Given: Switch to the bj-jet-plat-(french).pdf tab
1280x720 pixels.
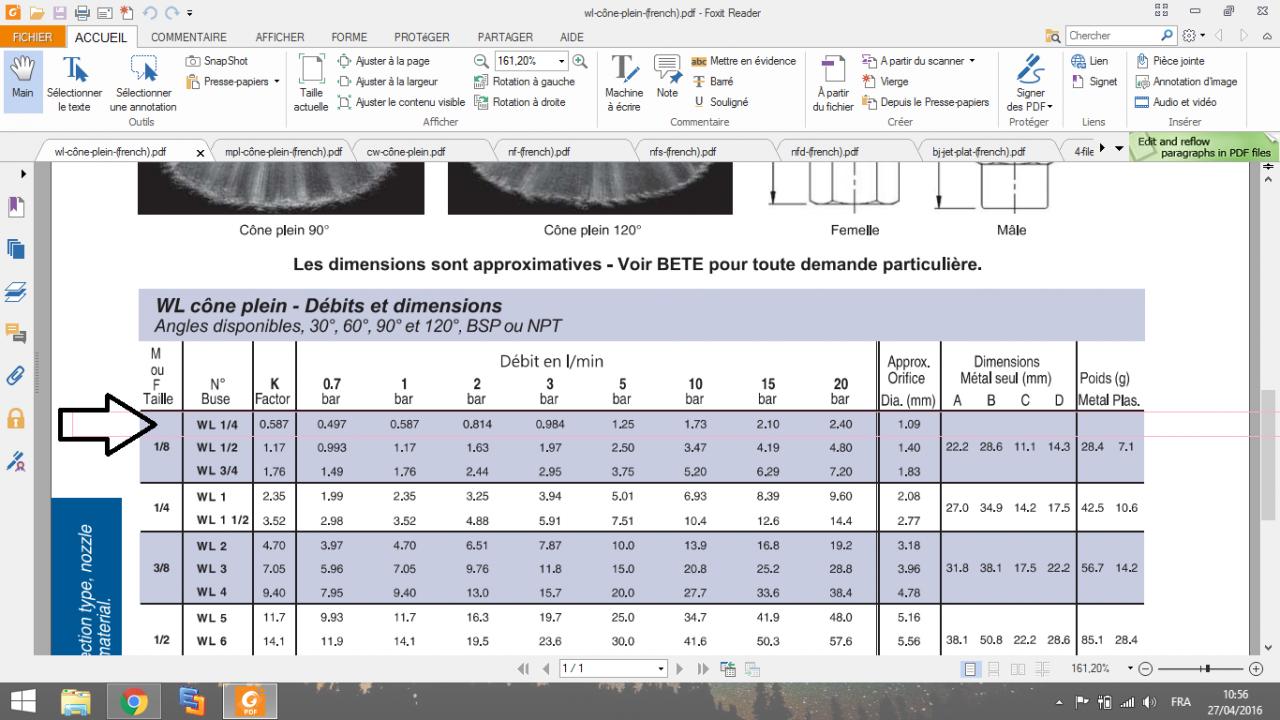Looking at the screenshot, I should tap(979, 152).
